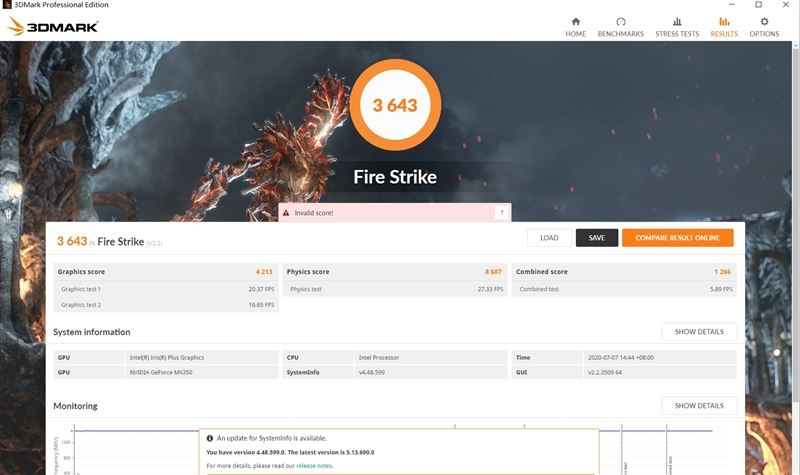Click the Graphics score value 4 213
This screenshot has width=800, height=475.
click(264, 271)
